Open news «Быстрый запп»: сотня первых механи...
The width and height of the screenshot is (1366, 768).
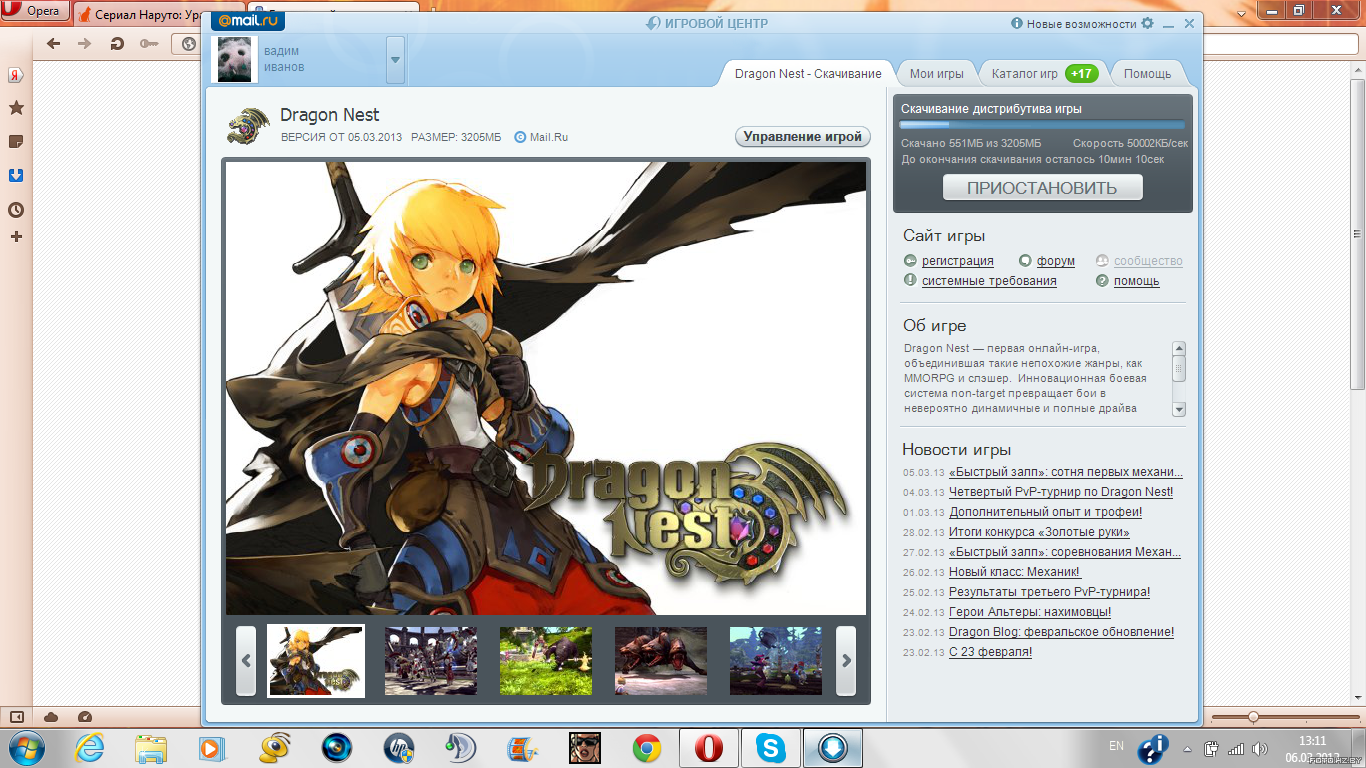click(x=1066, y=472)
